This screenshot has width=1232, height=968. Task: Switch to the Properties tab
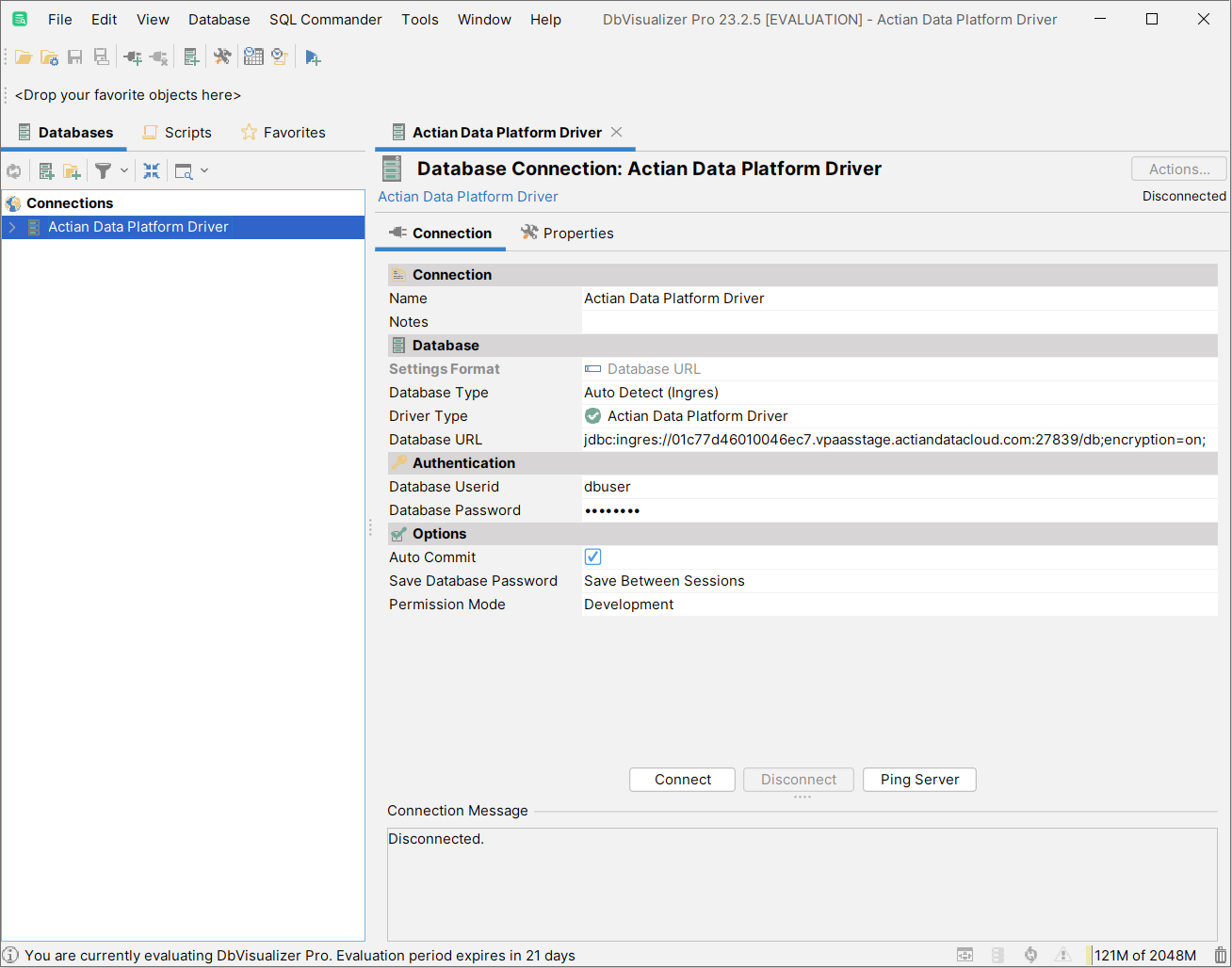click(x=567, y=234)
